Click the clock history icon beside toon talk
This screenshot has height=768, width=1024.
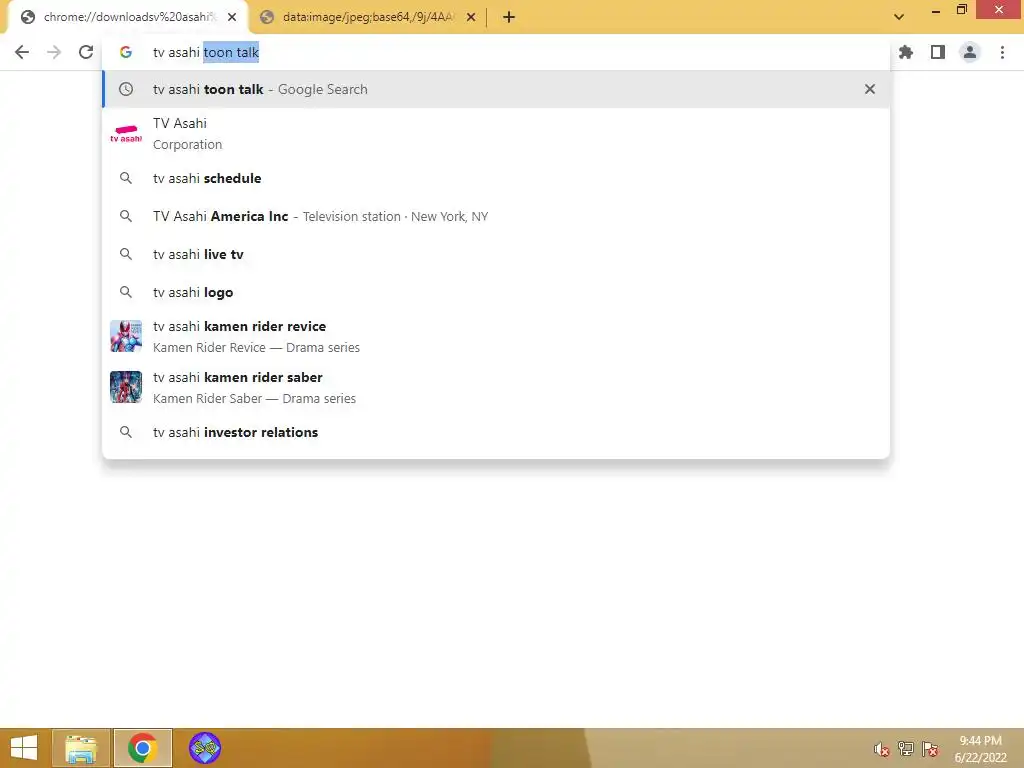126,89
